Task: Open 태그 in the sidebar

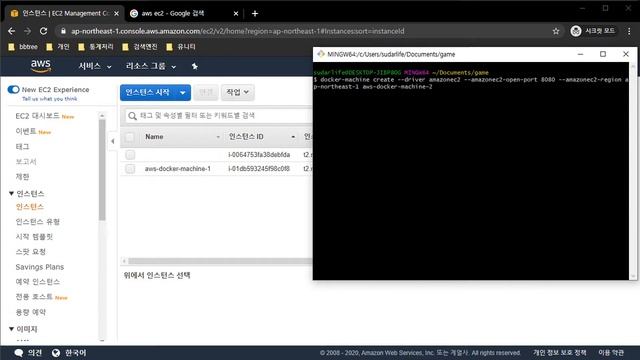Action: click(22, 147)
